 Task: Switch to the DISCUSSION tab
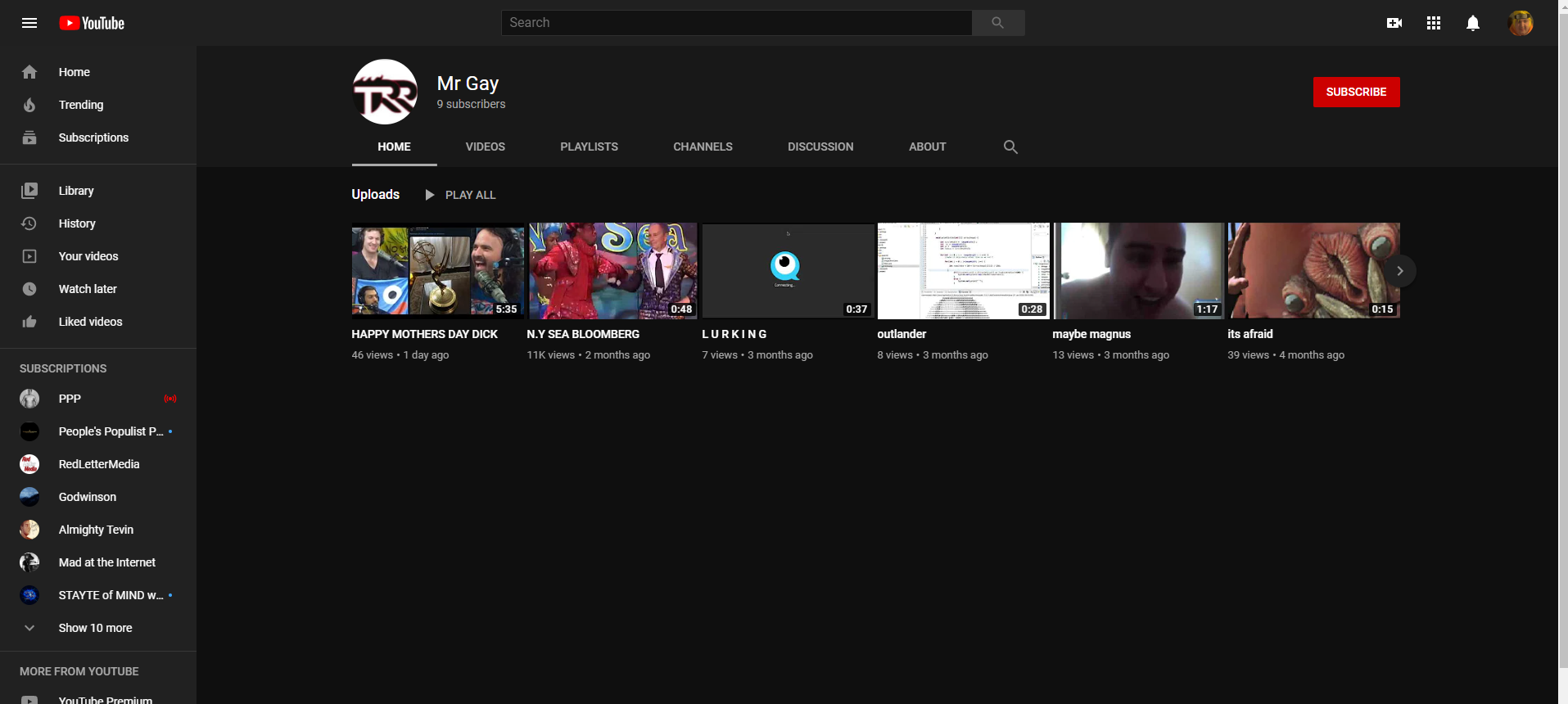tap(820, 147)
